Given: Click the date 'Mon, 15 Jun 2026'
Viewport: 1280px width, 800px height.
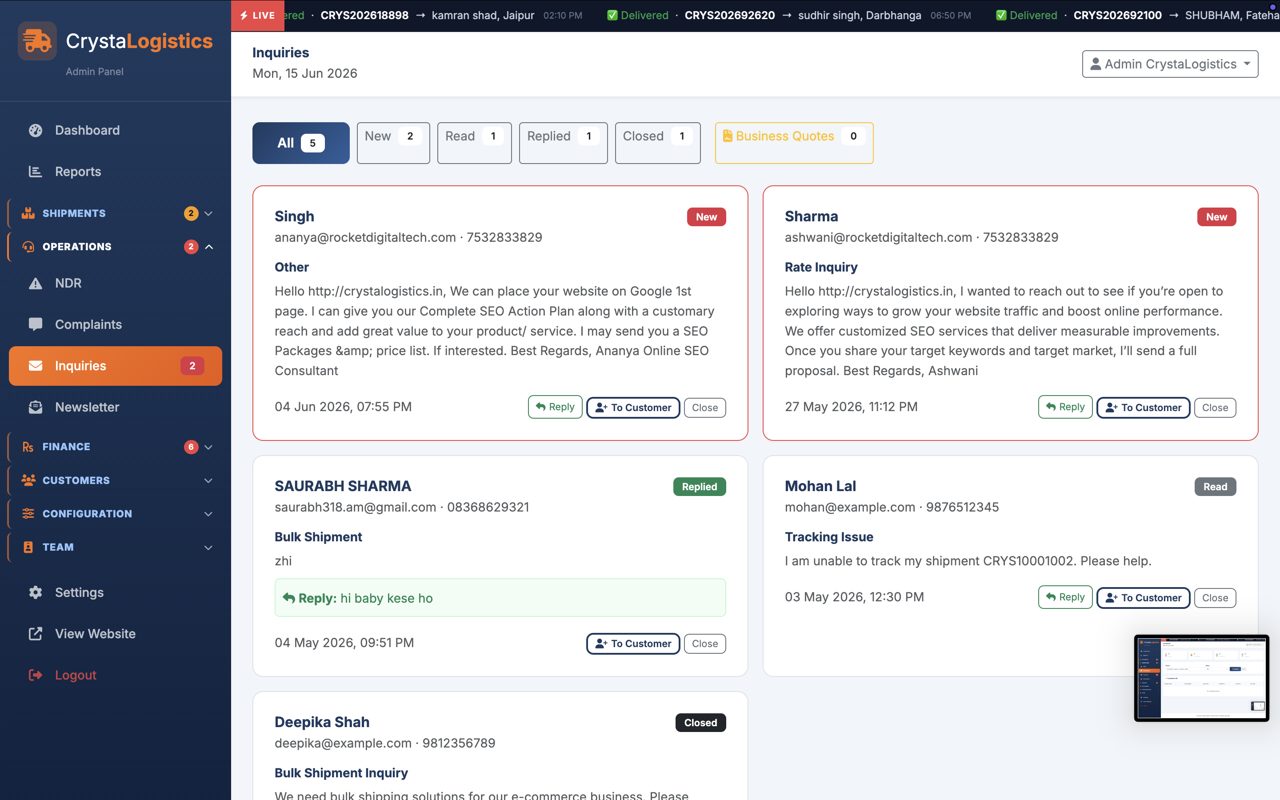Looking at the screenshot, I should pos(305,73).
